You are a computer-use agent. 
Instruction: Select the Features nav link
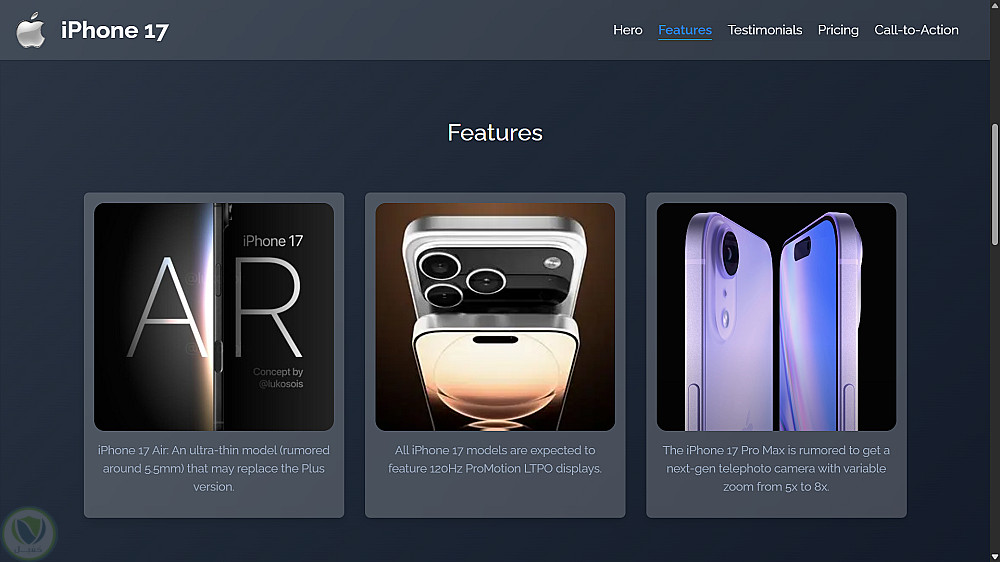point(685,30)
